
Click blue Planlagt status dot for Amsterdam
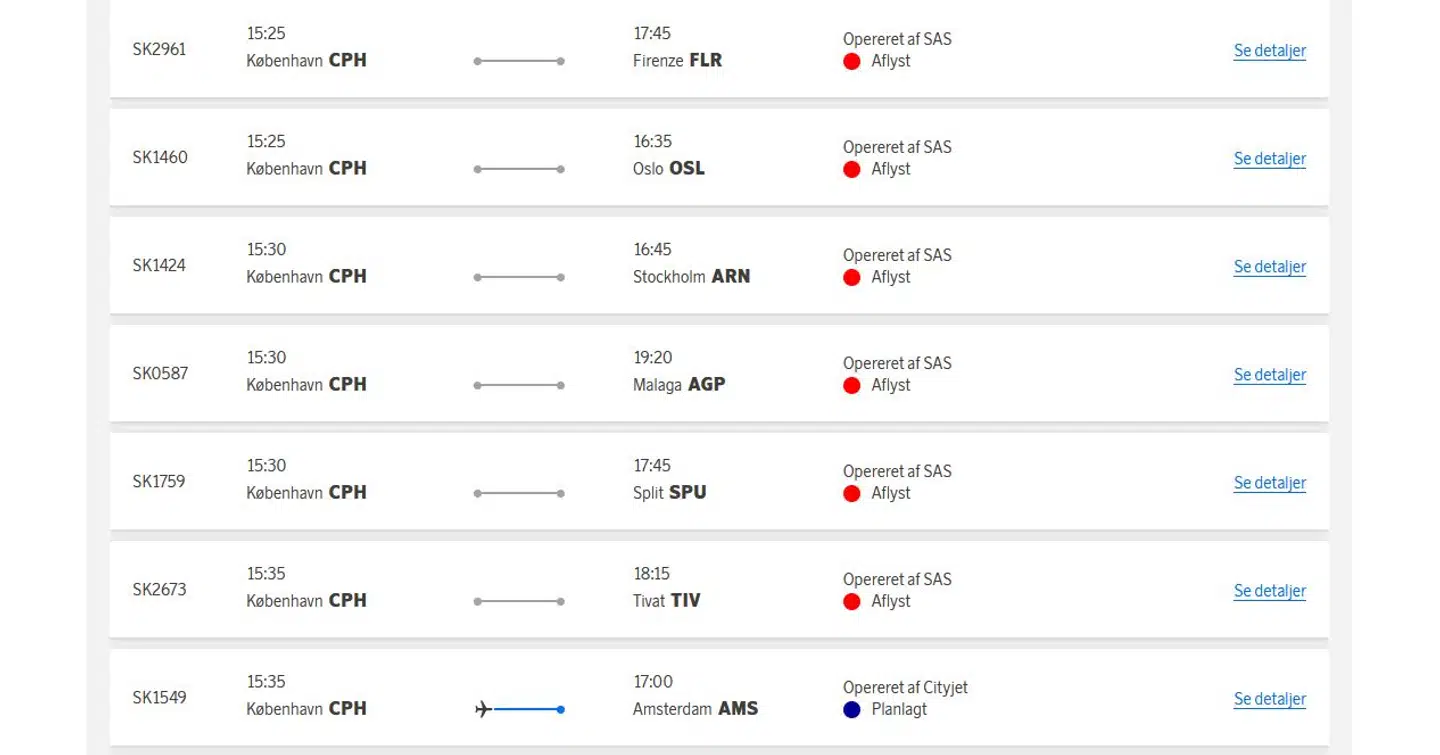click(852, 709)
